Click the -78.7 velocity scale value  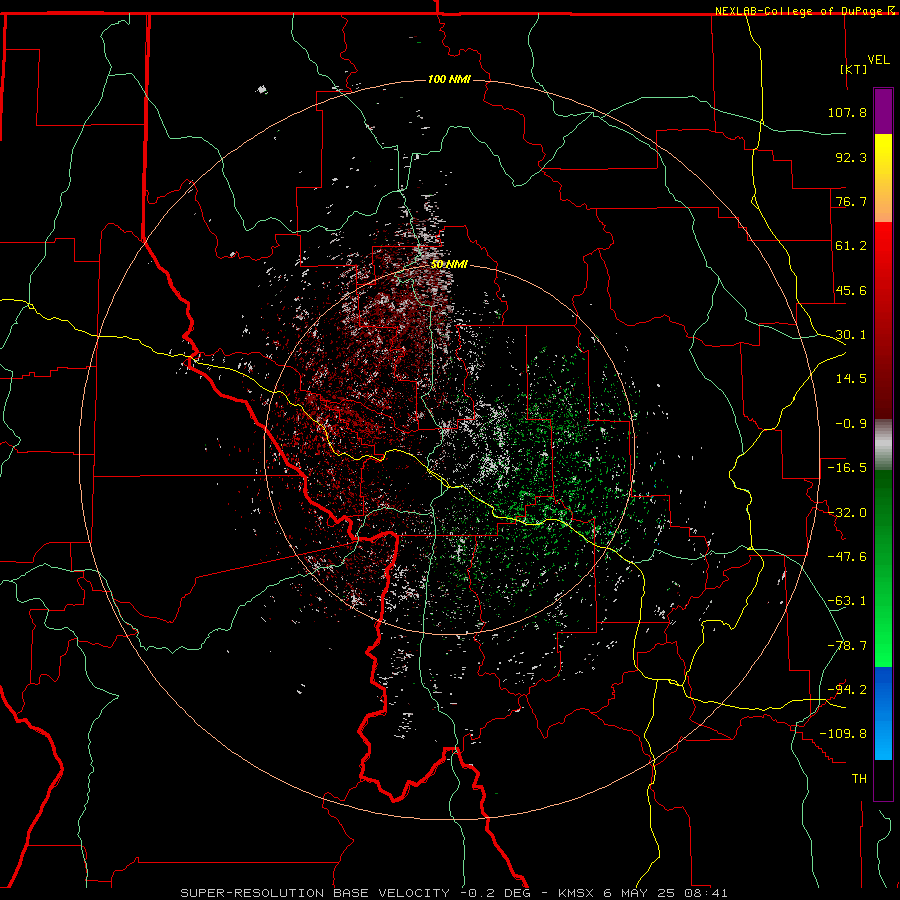click(x=847, y=646)
